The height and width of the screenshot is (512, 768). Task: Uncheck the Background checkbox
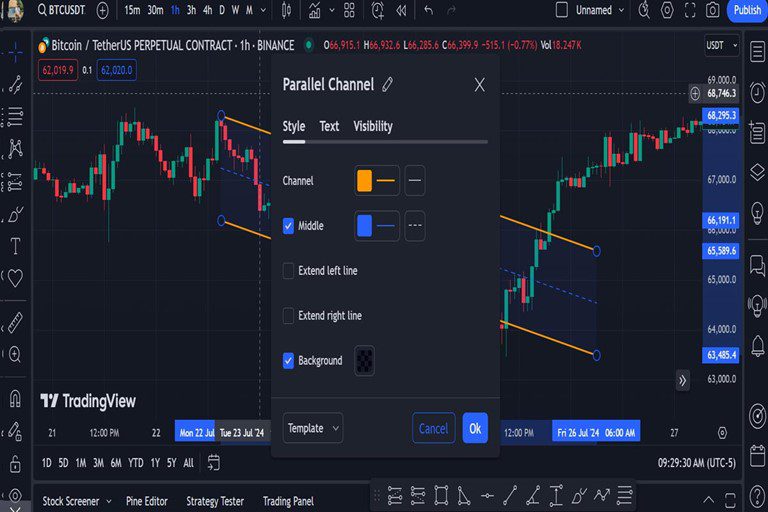[288, 361]
